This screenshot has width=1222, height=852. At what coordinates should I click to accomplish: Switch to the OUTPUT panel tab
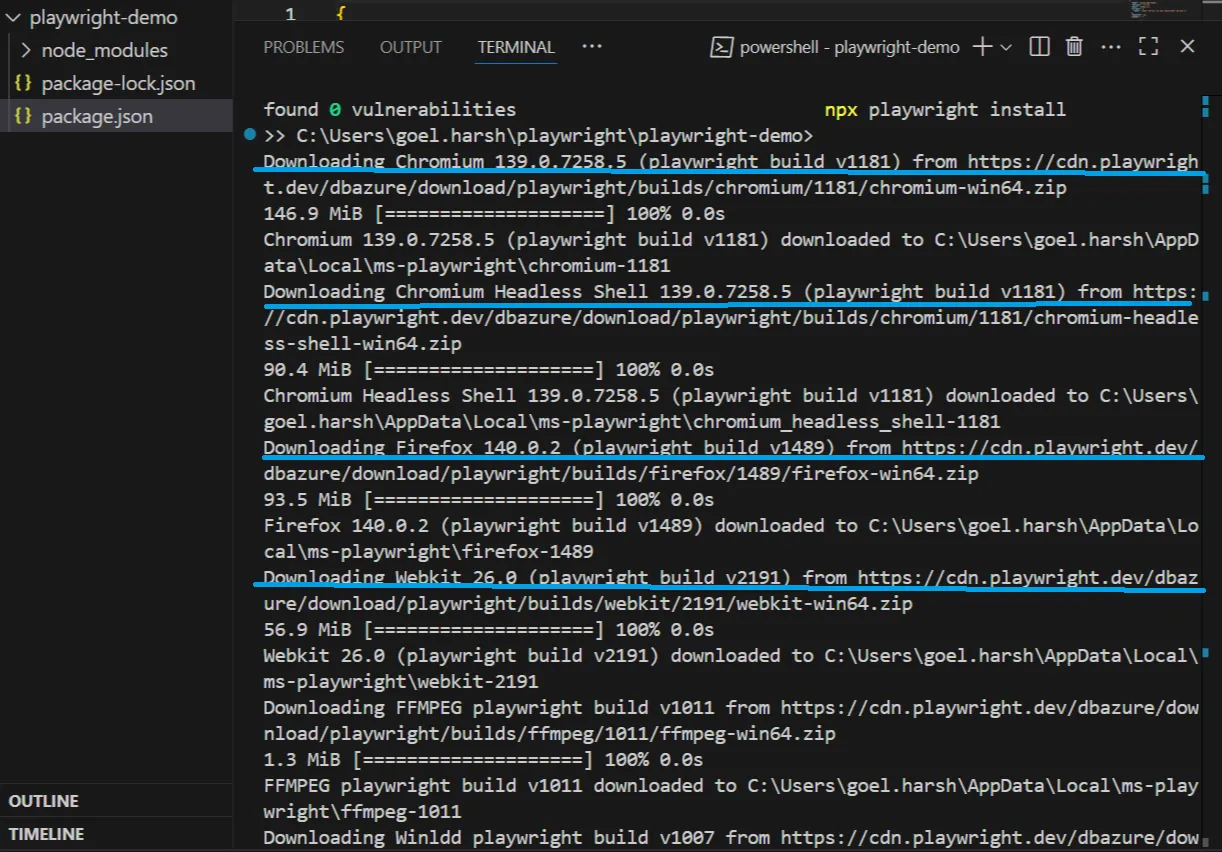tap(410, 47)
